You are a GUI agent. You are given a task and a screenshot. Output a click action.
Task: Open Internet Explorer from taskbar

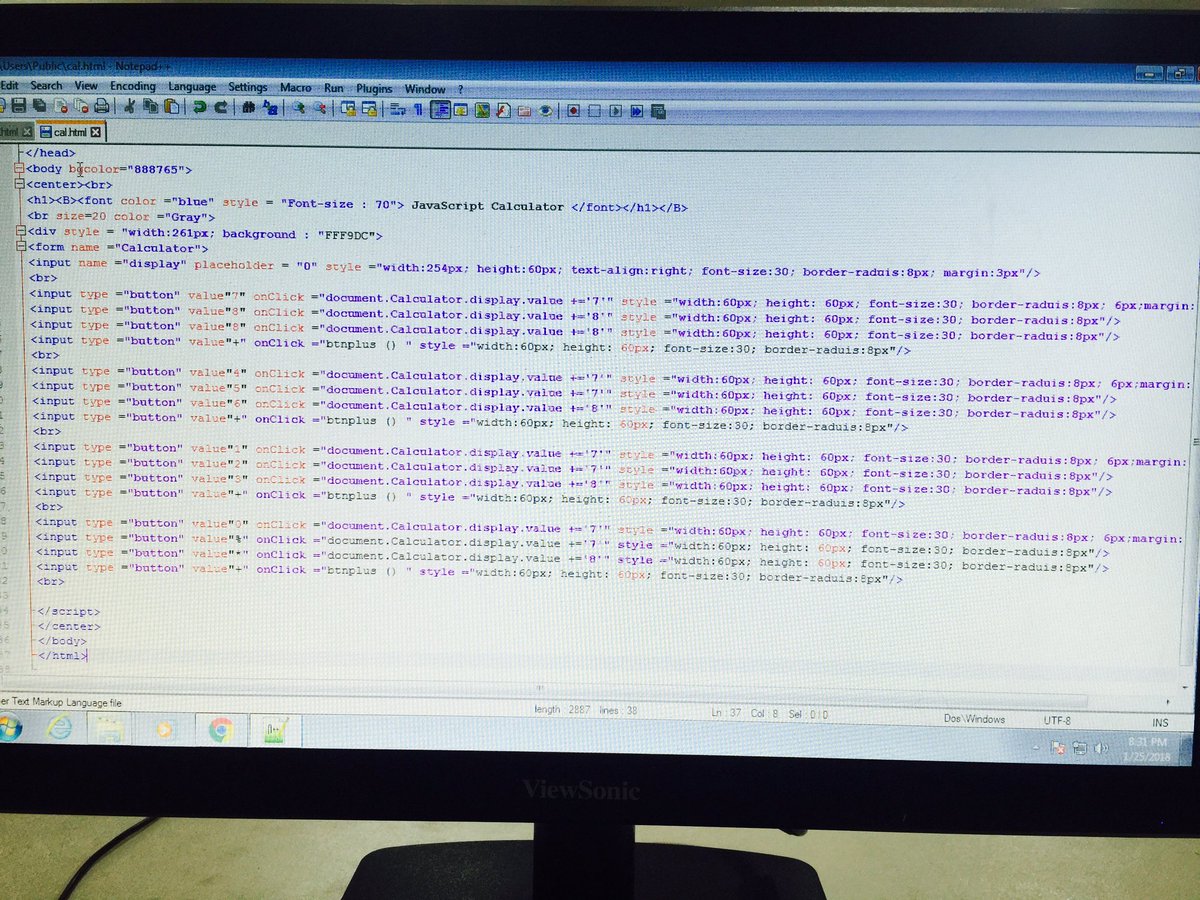pos(59,730)
